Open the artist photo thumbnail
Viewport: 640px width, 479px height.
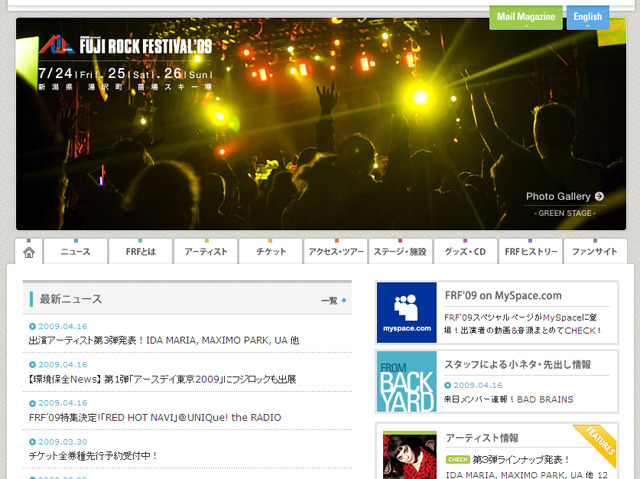[x=410, y=456]
